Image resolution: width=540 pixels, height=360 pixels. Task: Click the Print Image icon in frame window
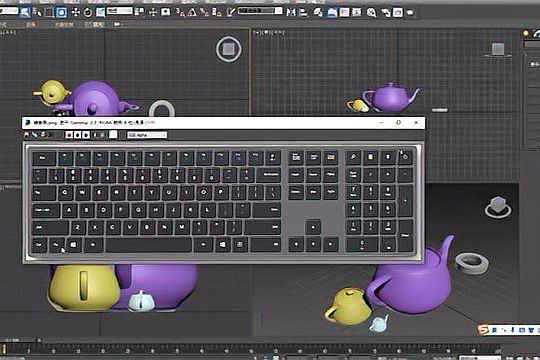click(x=43, y=135)
